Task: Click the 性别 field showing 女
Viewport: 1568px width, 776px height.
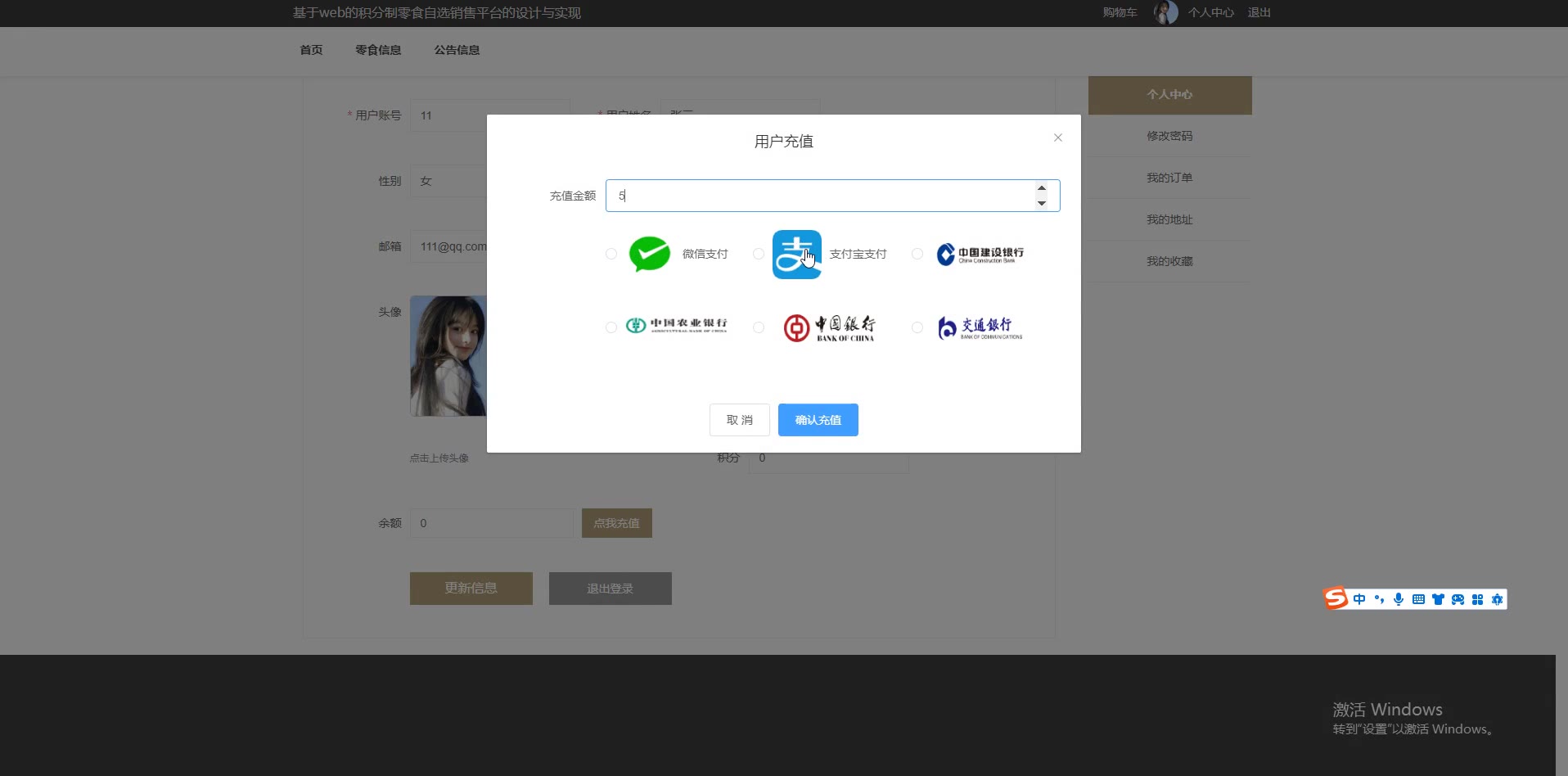Action: coord(448,181)
